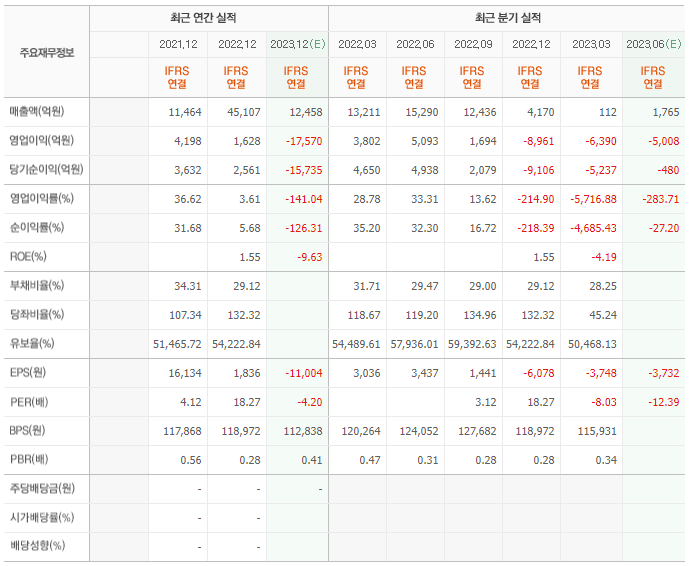
Task: Click the 2022.03 quarterly column header
Action: (x=357, y=45)
